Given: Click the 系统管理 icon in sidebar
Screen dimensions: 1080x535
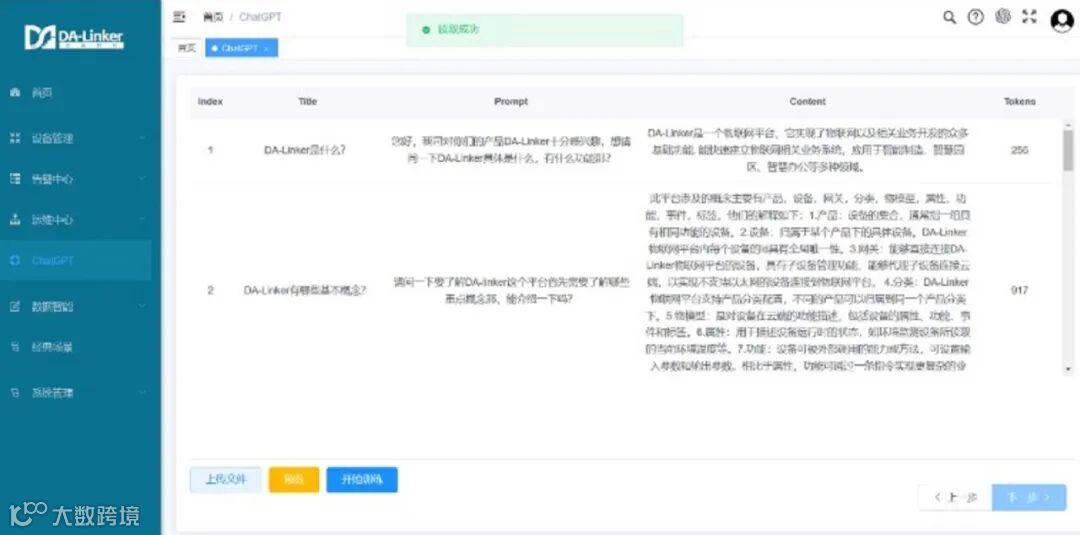Looking at the screenshot, I should (15, 392).
